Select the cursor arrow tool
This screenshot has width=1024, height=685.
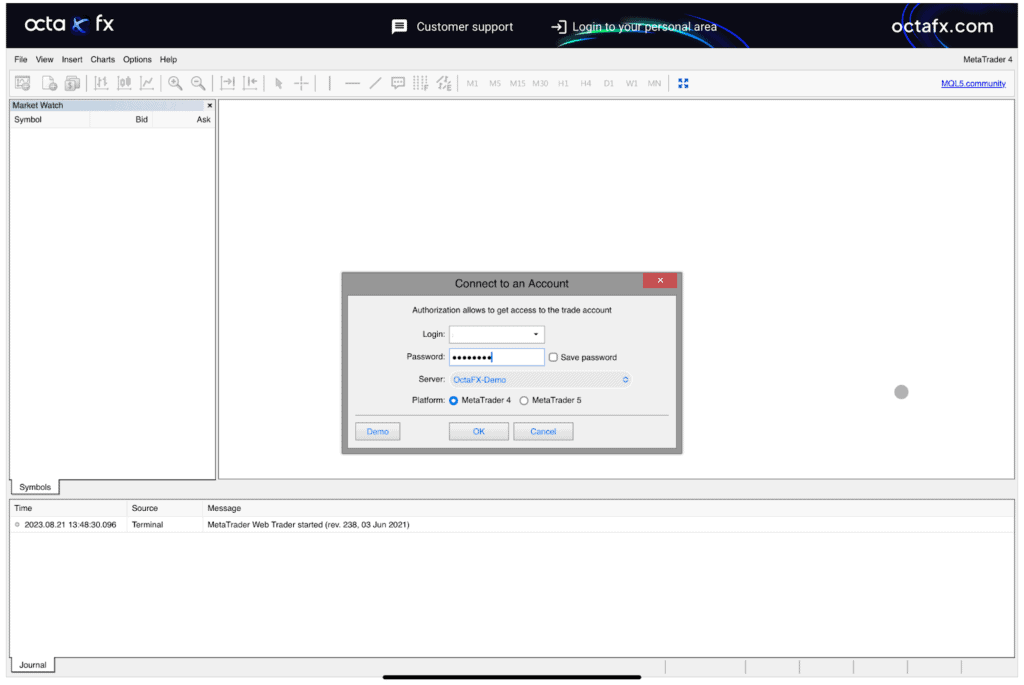point(279,83)
